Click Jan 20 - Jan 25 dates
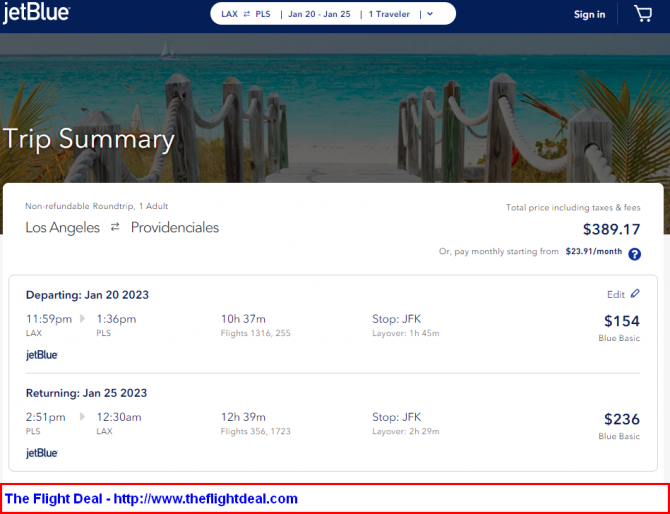Screen dimensions: 670x514 click(319, 14)
